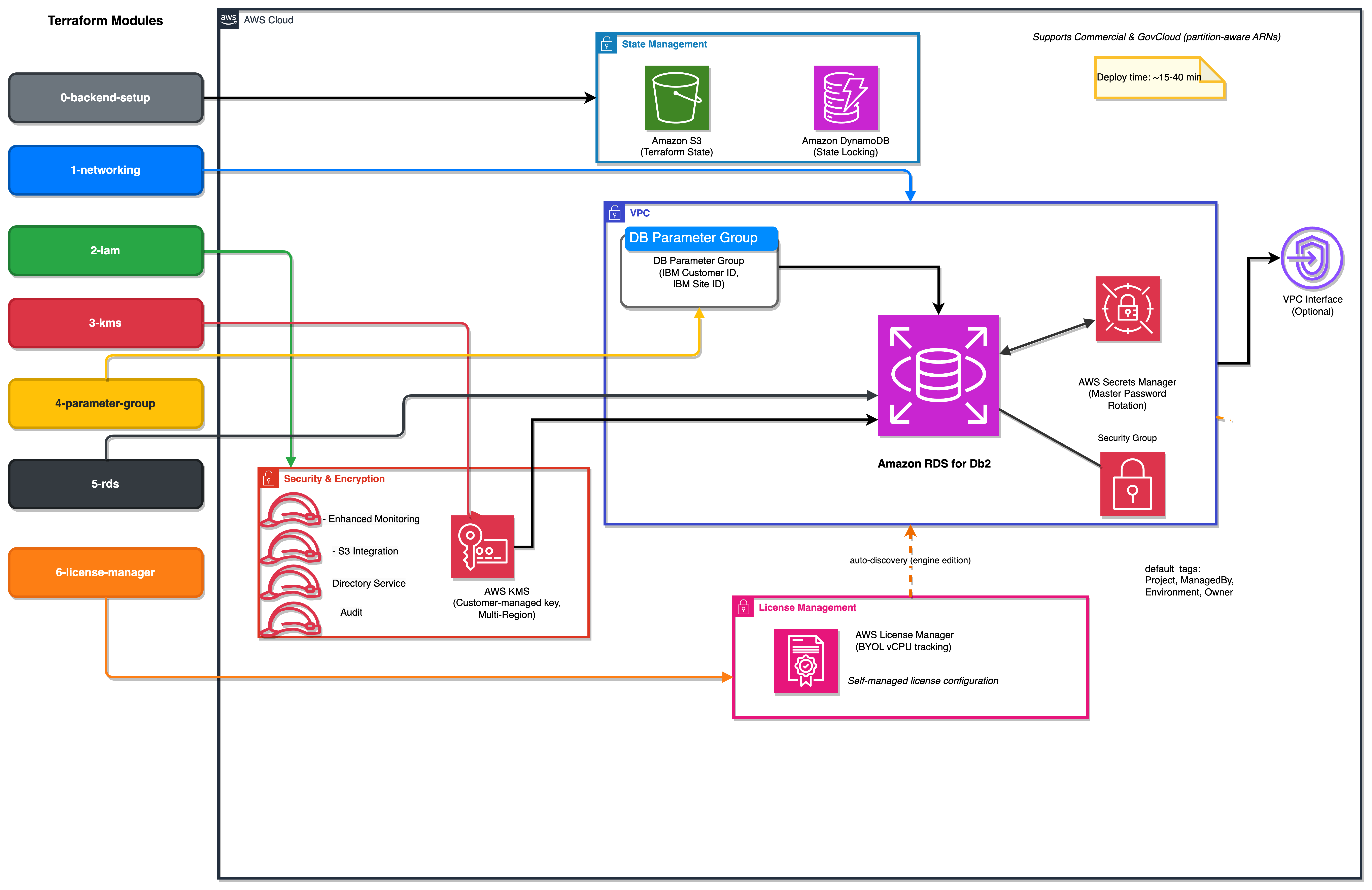The image size is (1372, 890).
Task: Select the 4-parameter-group module box
Action: pos(105,404)
